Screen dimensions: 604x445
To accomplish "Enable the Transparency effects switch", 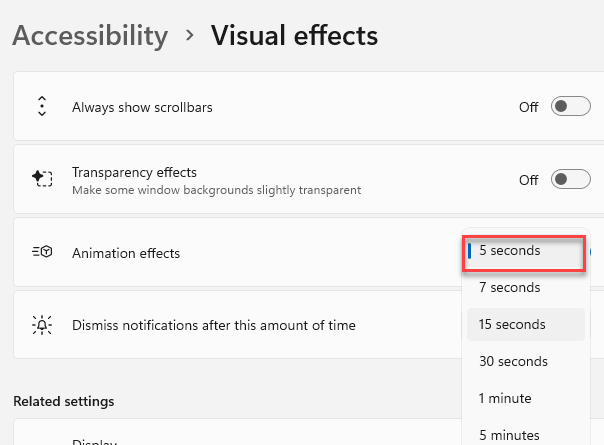I will click(570, 179).
